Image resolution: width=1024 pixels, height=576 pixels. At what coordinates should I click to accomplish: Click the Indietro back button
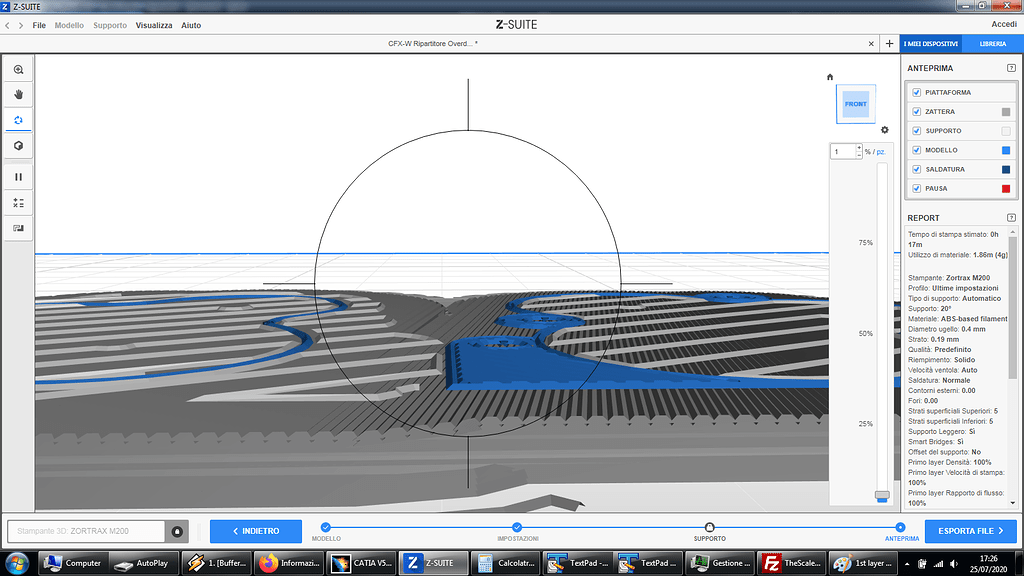pos(256,532)
